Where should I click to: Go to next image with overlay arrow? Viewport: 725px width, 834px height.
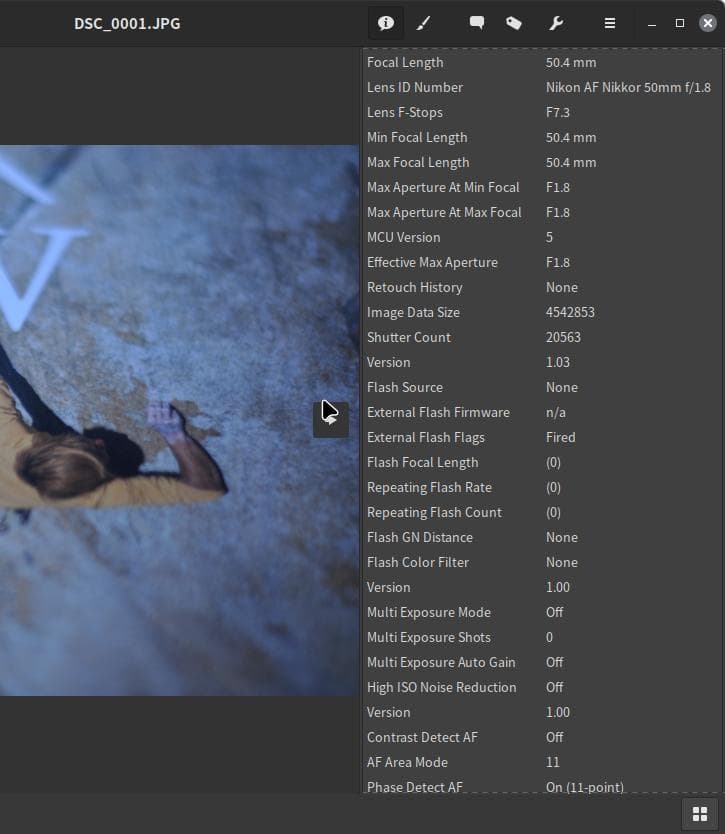click(331, 419)
